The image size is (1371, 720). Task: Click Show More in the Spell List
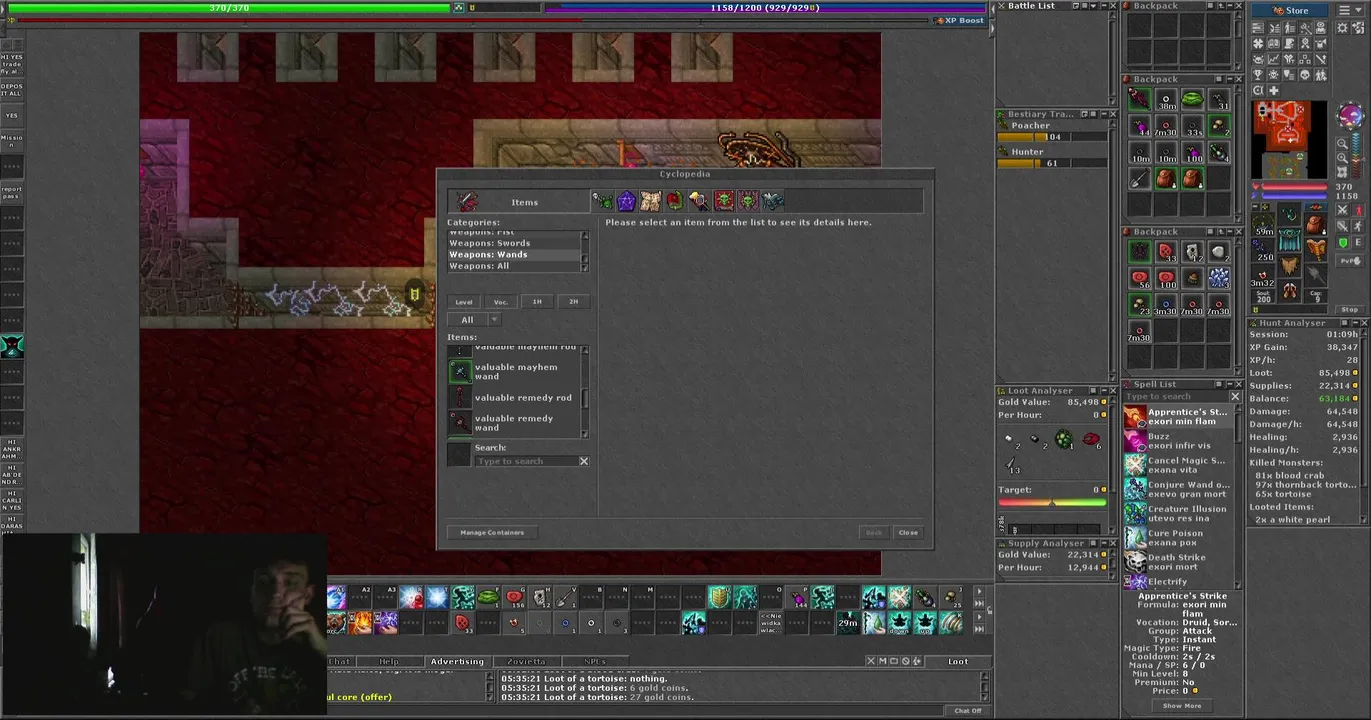point(1182,706)
